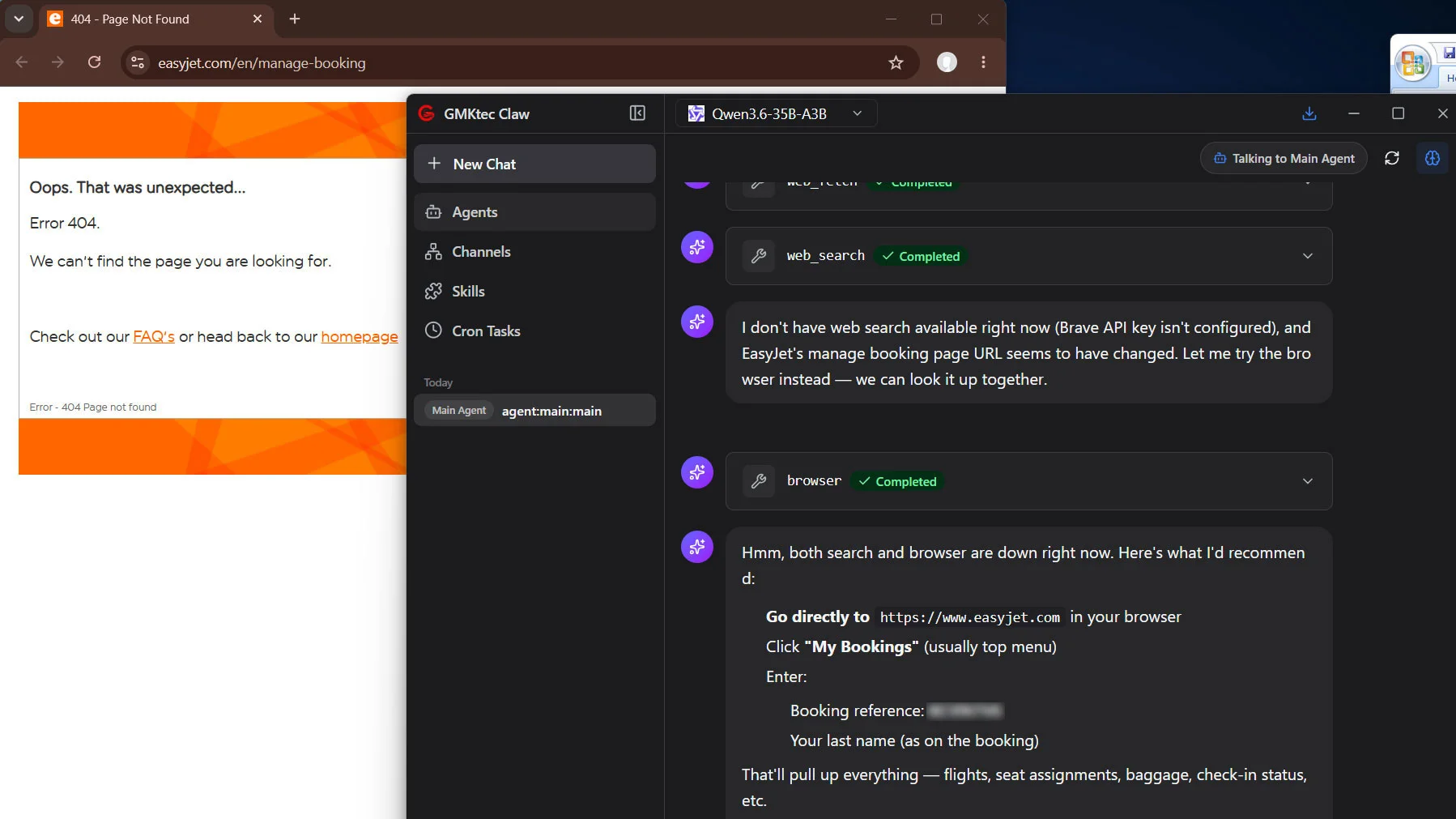This screenshot has width=1456, height=819.
Task: Click the browser Completed status badge
Action: coord(898,481)
